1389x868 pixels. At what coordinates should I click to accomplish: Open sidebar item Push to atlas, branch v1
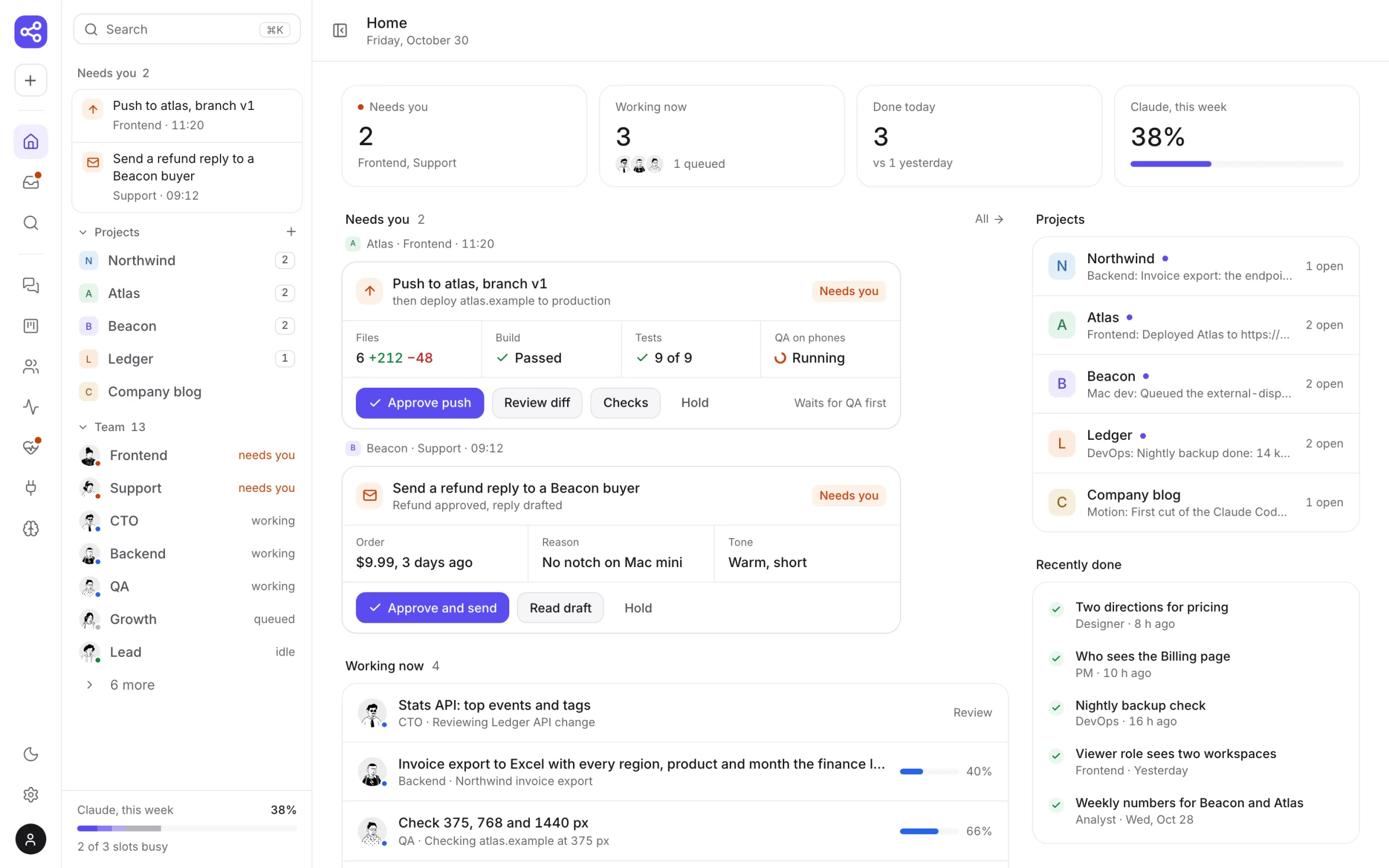(x=187, y=115)
